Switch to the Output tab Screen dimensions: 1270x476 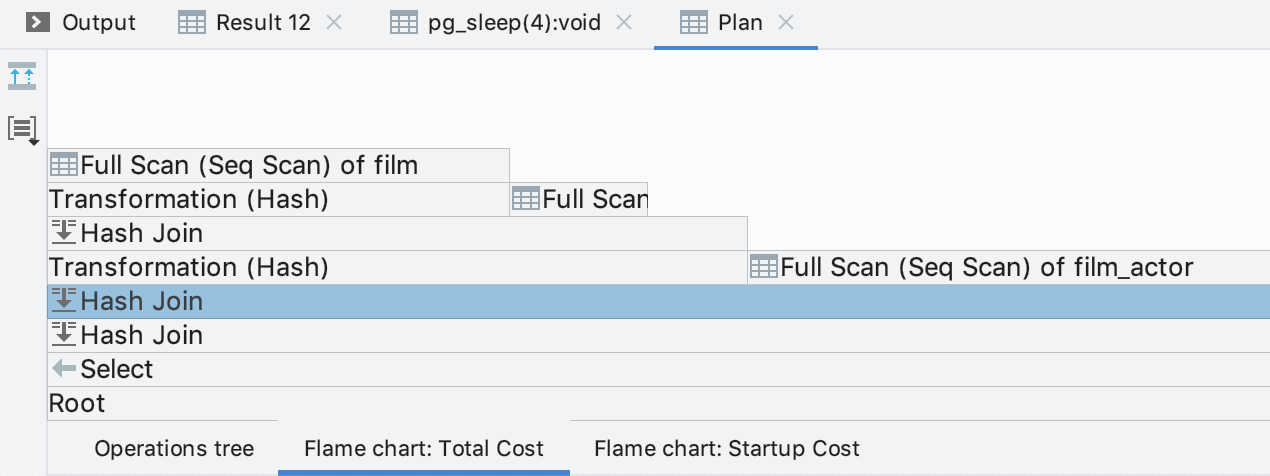coord(99,22)
